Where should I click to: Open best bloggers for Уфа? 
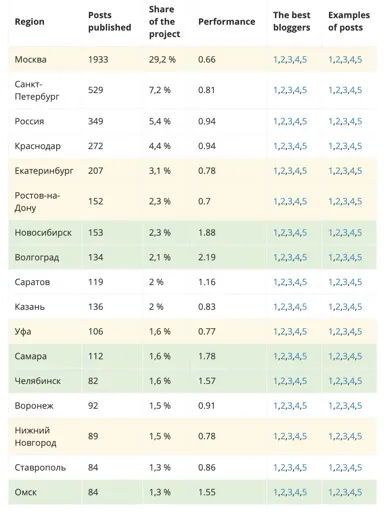290,331
